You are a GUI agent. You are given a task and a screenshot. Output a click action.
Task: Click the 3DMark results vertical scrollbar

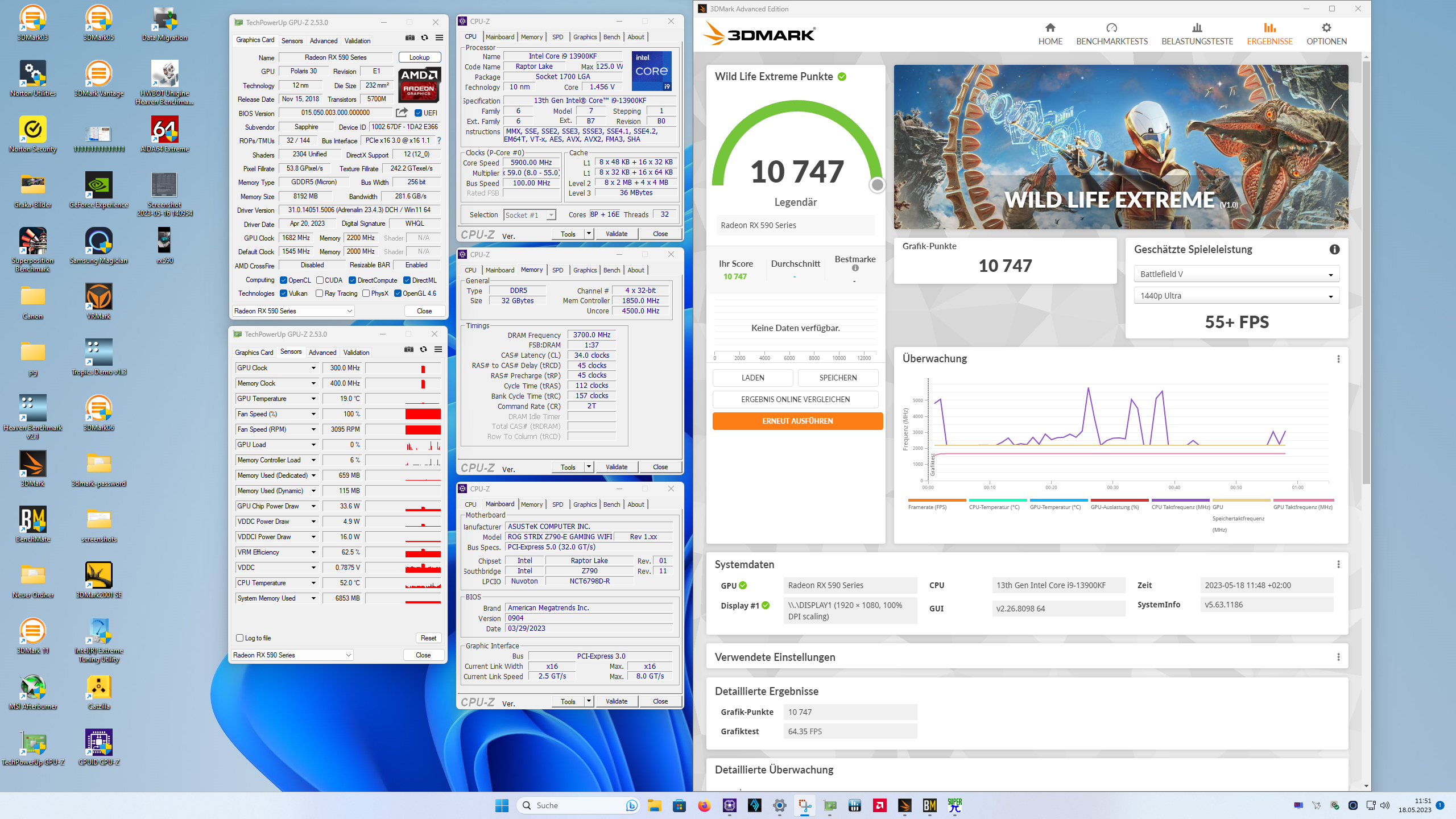coord(1366,273)
